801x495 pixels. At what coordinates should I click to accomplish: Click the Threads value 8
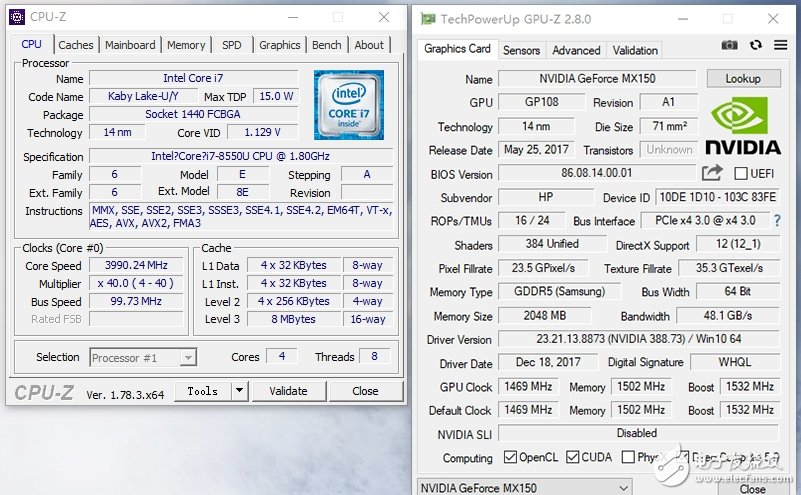pos(374,357)
